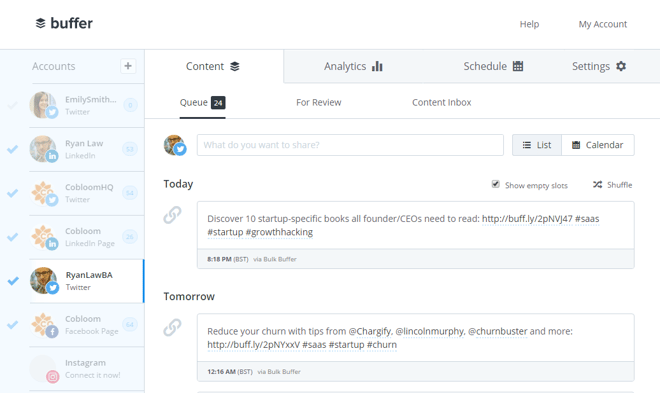The height and width of the screenshot is (393, 660).
Task: Click the CobloomHQ logo avatar
Action: 43,193
